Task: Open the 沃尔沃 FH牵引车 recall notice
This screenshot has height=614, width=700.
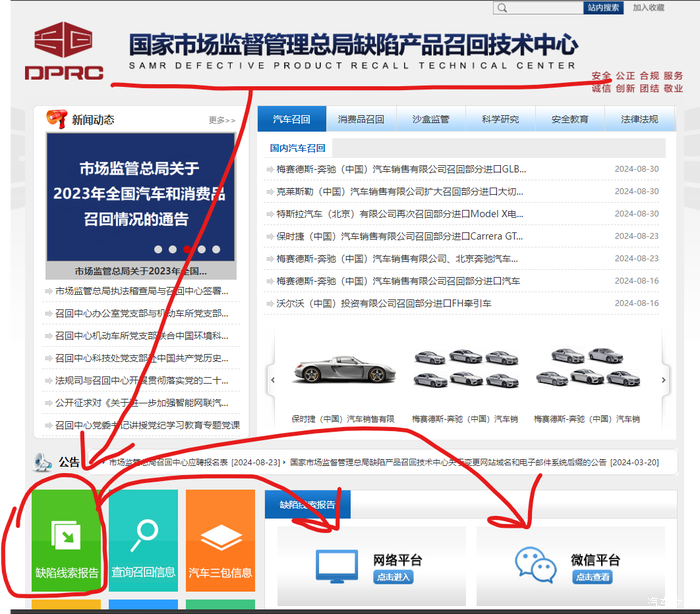Action: tap(383, 303)
